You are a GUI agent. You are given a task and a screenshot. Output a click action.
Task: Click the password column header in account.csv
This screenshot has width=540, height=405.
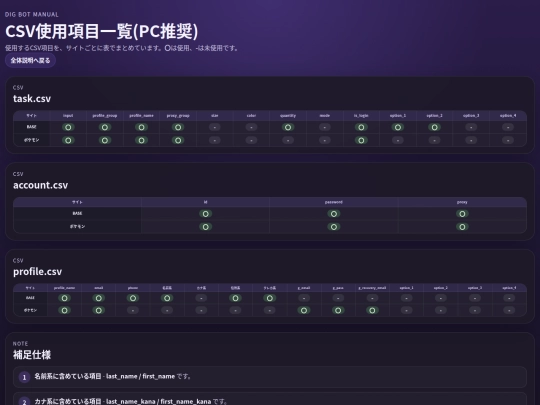(x=334, y=202)
